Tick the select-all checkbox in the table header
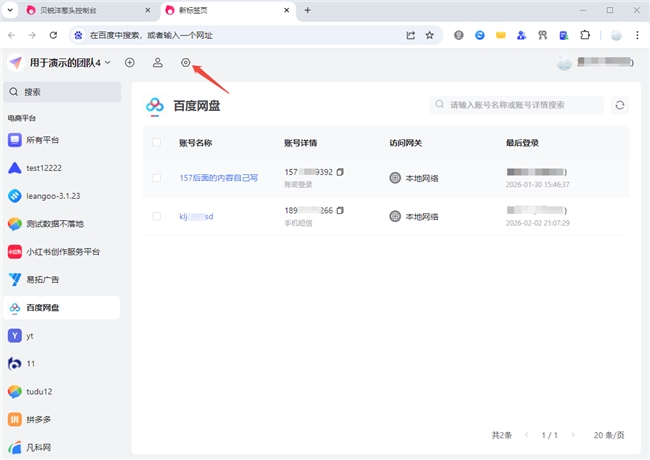Image resolution: width=650 pixels, height=460 pixels. point(156,143)
